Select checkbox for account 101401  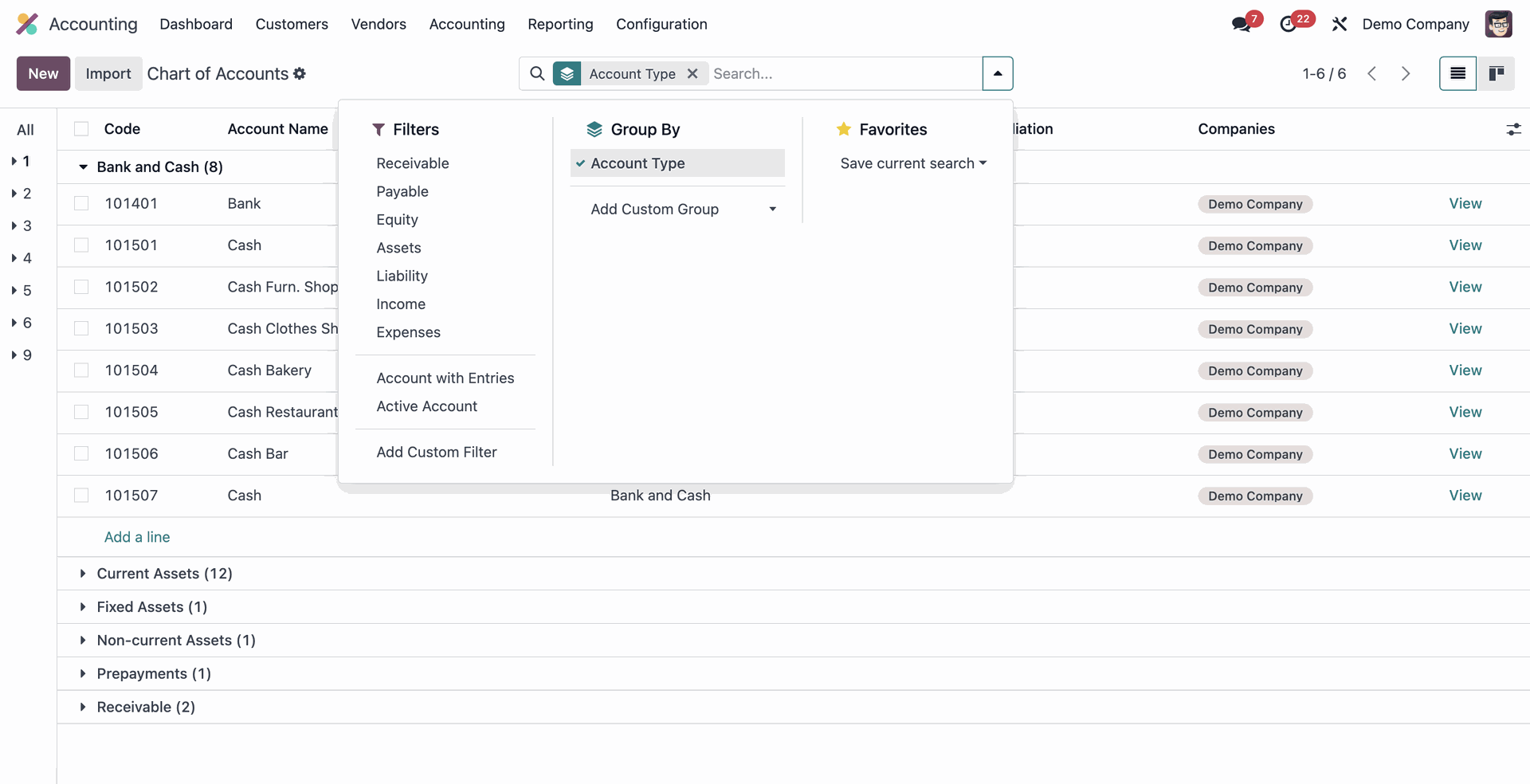[x=81, y=203]
